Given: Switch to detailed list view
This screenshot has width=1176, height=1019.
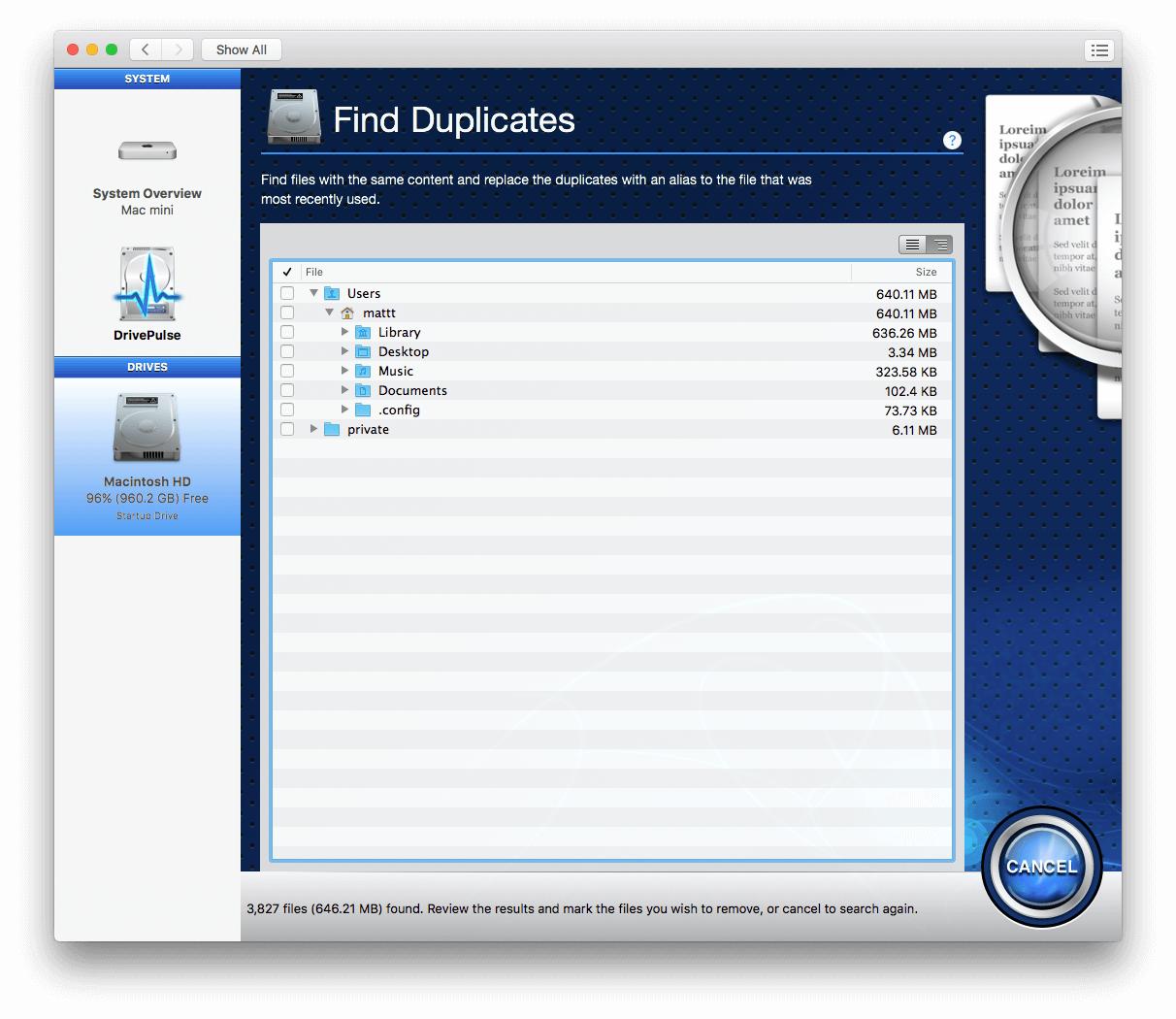Looking at the screenshot, I should (x=939, y=245).
